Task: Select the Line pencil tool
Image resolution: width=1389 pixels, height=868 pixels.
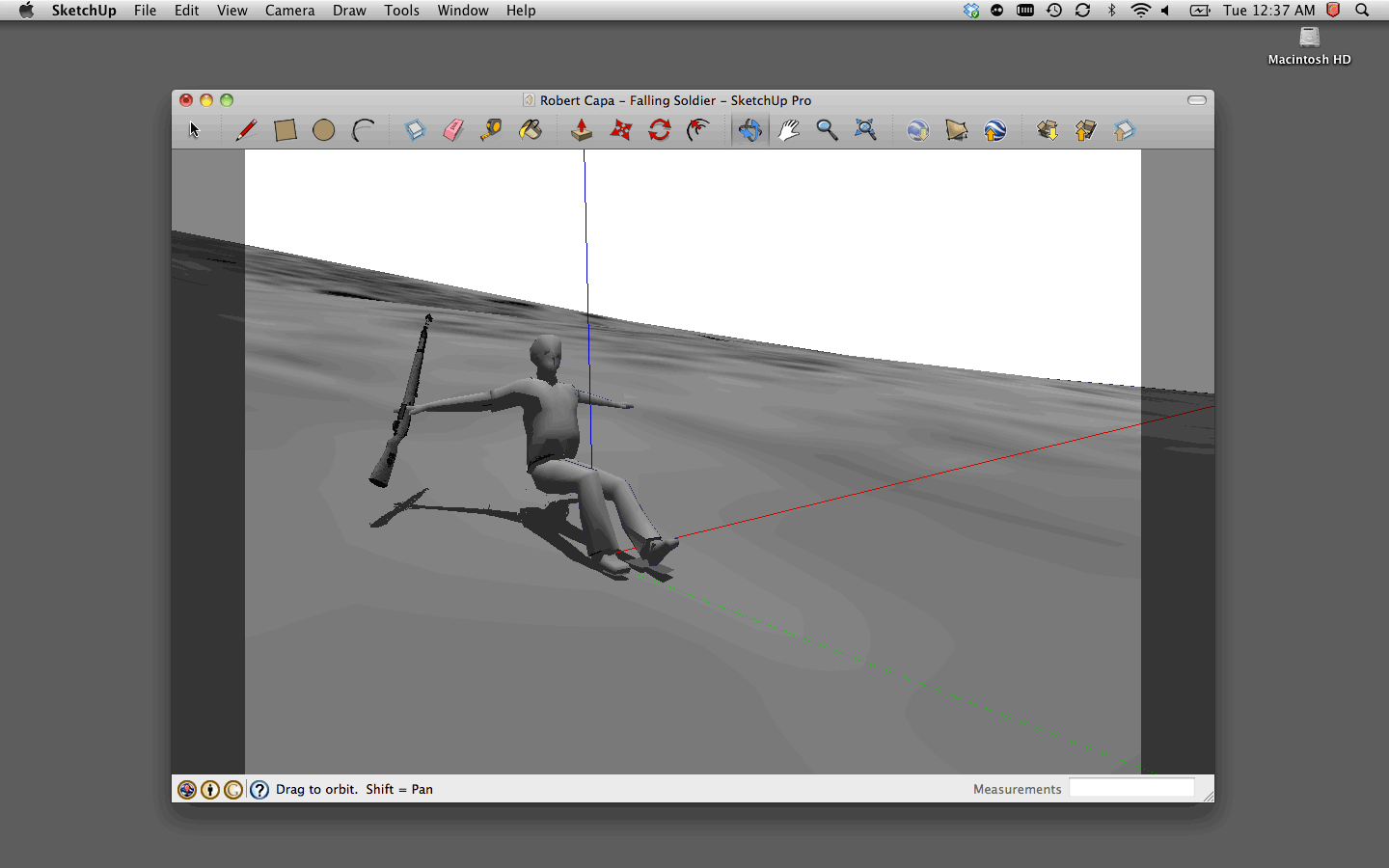Action: tap(246, 130)
